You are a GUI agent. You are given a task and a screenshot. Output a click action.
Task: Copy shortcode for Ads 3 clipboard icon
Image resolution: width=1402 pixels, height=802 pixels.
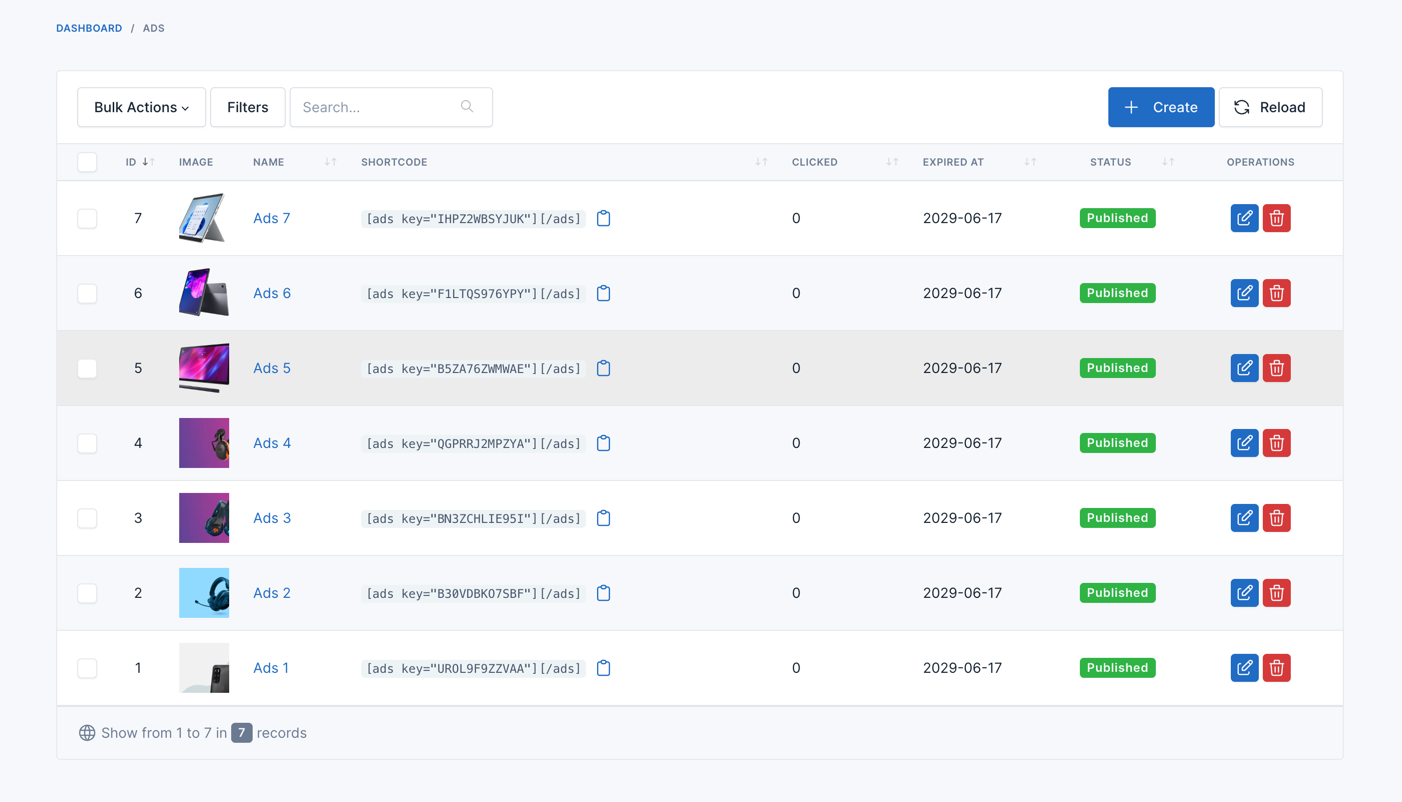603,518
